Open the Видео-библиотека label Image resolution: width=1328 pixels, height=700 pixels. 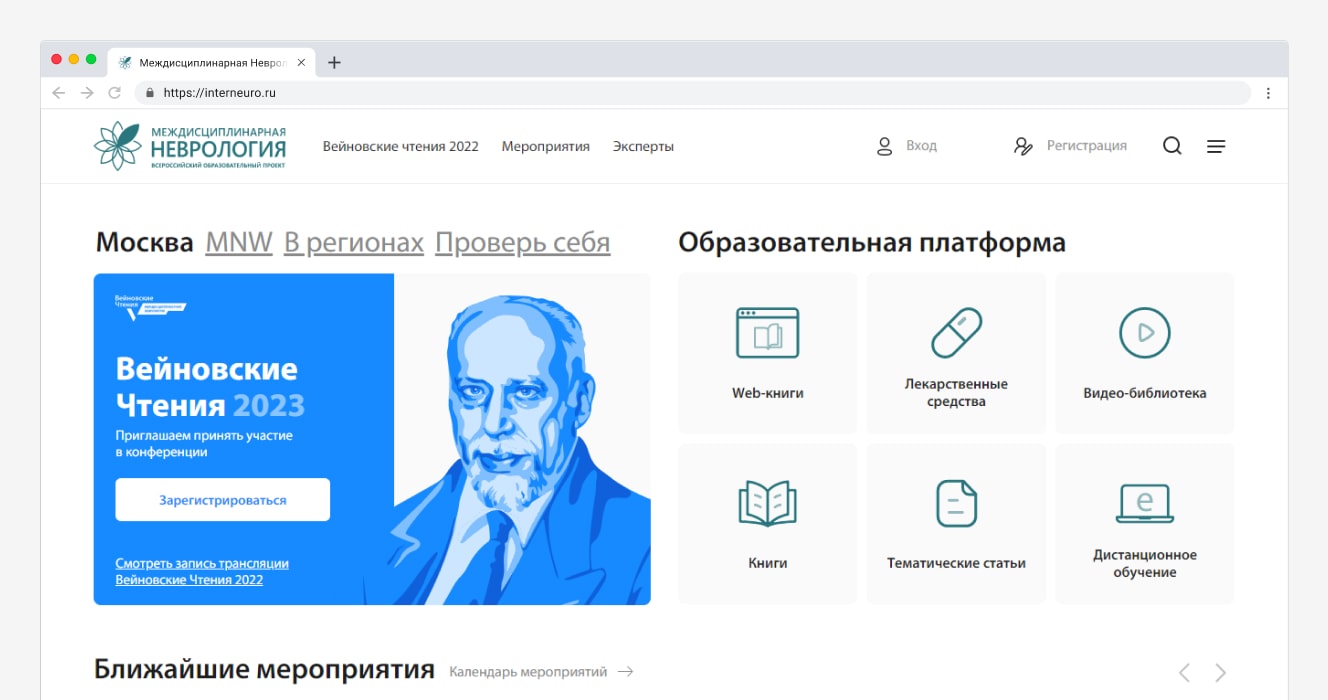1145,393
